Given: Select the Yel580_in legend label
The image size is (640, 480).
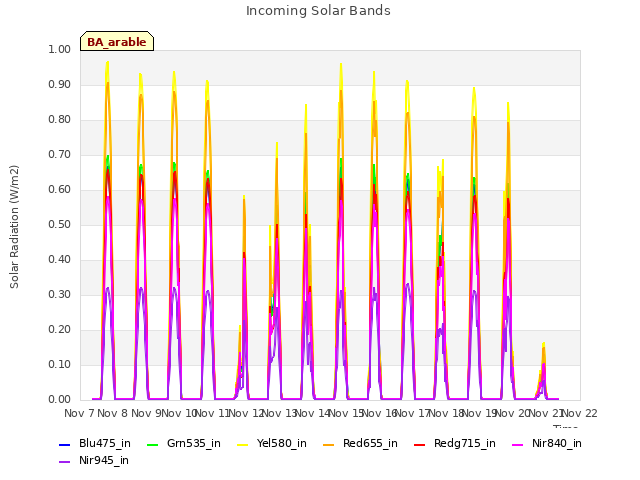Looking at the screenshot, I should 282,443.
